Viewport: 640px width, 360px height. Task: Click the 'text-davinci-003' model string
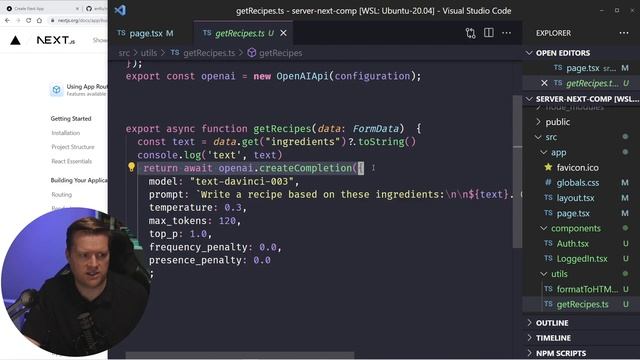(241, 181)
